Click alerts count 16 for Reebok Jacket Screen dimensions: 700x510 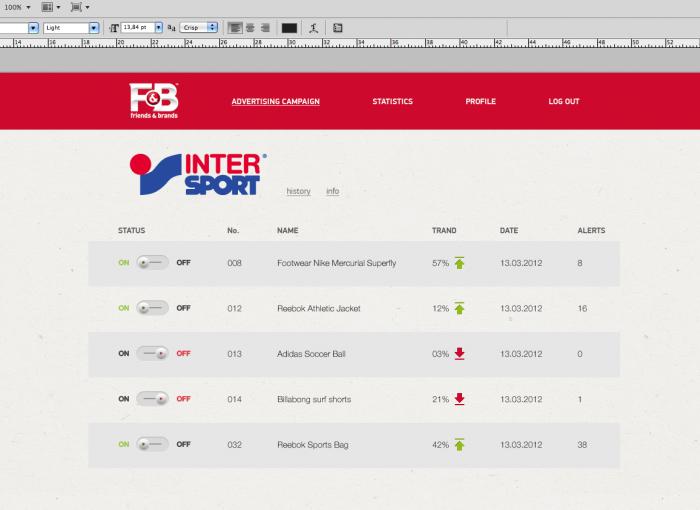[x=582, y=309]
